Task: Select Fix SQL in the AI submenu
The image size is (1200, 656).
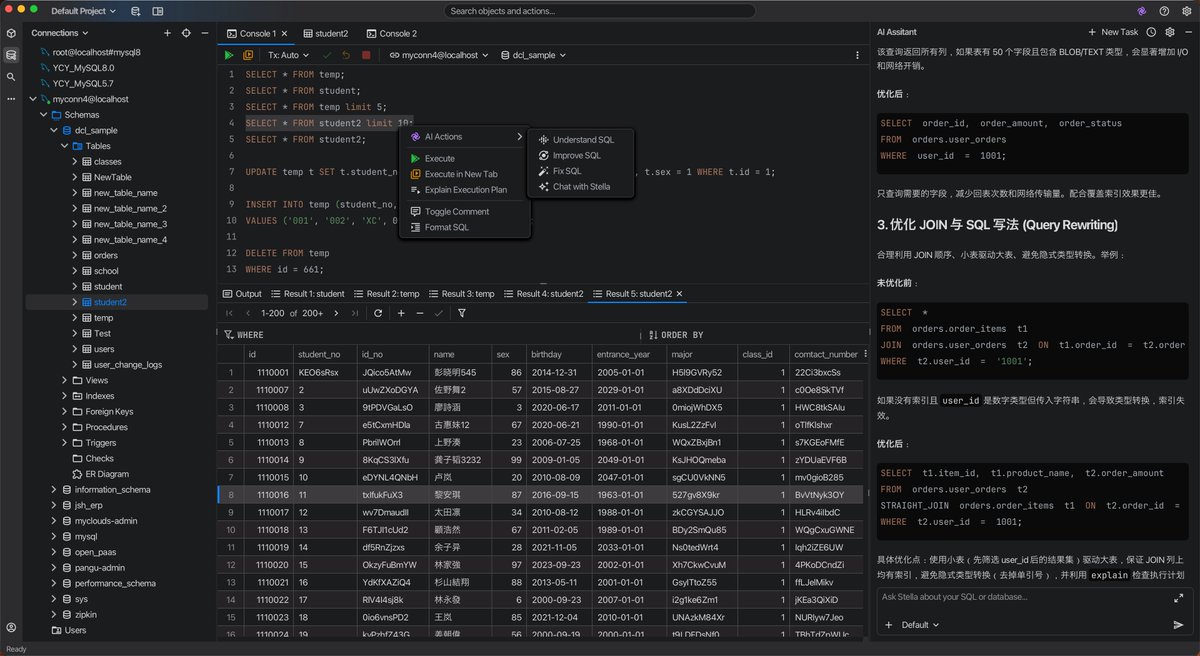Action: coord(583,171)
